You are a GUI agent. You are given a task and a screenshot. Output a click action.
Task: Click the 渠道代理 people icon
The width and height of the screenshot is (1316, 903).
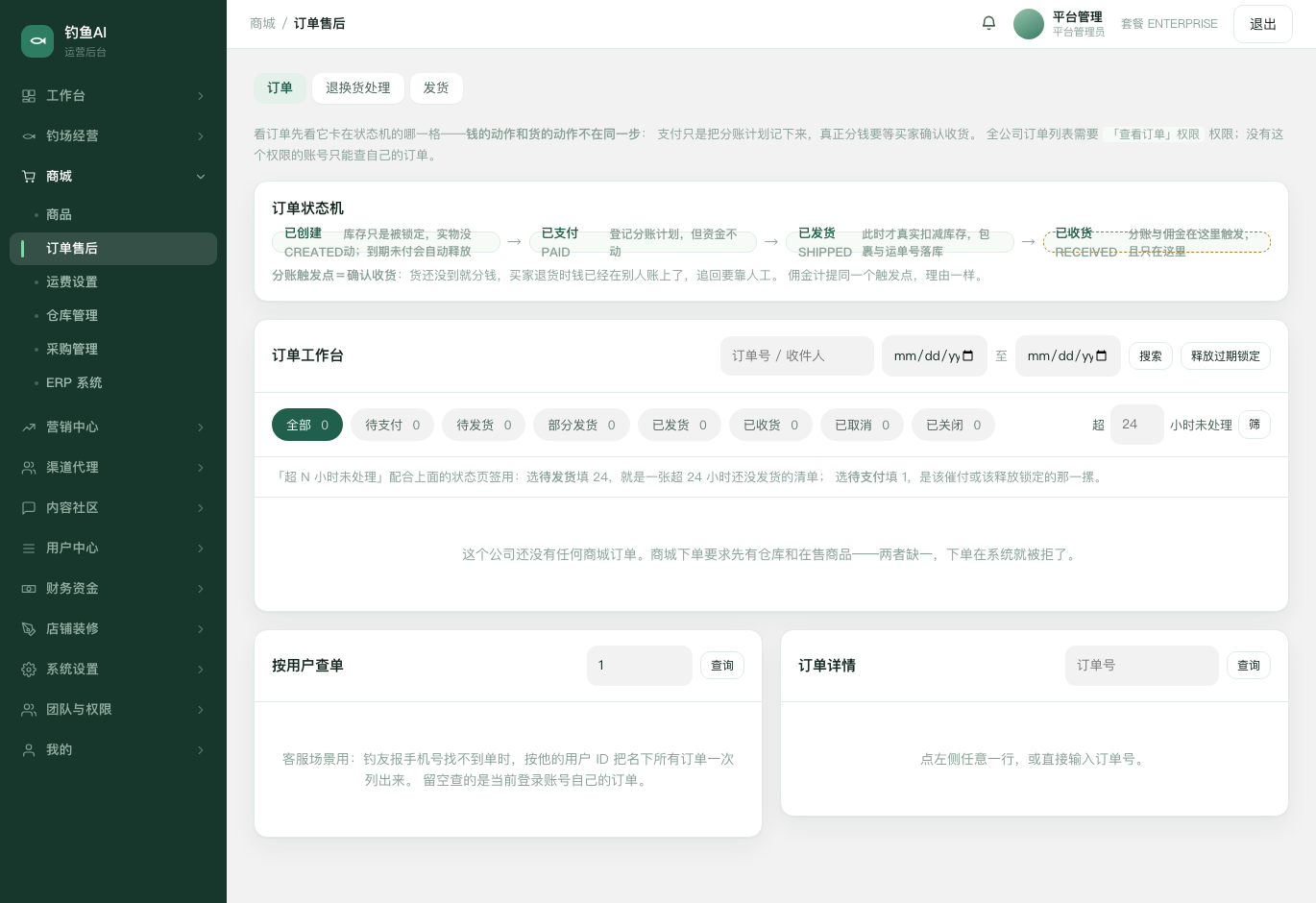click(x=29, y=468)
